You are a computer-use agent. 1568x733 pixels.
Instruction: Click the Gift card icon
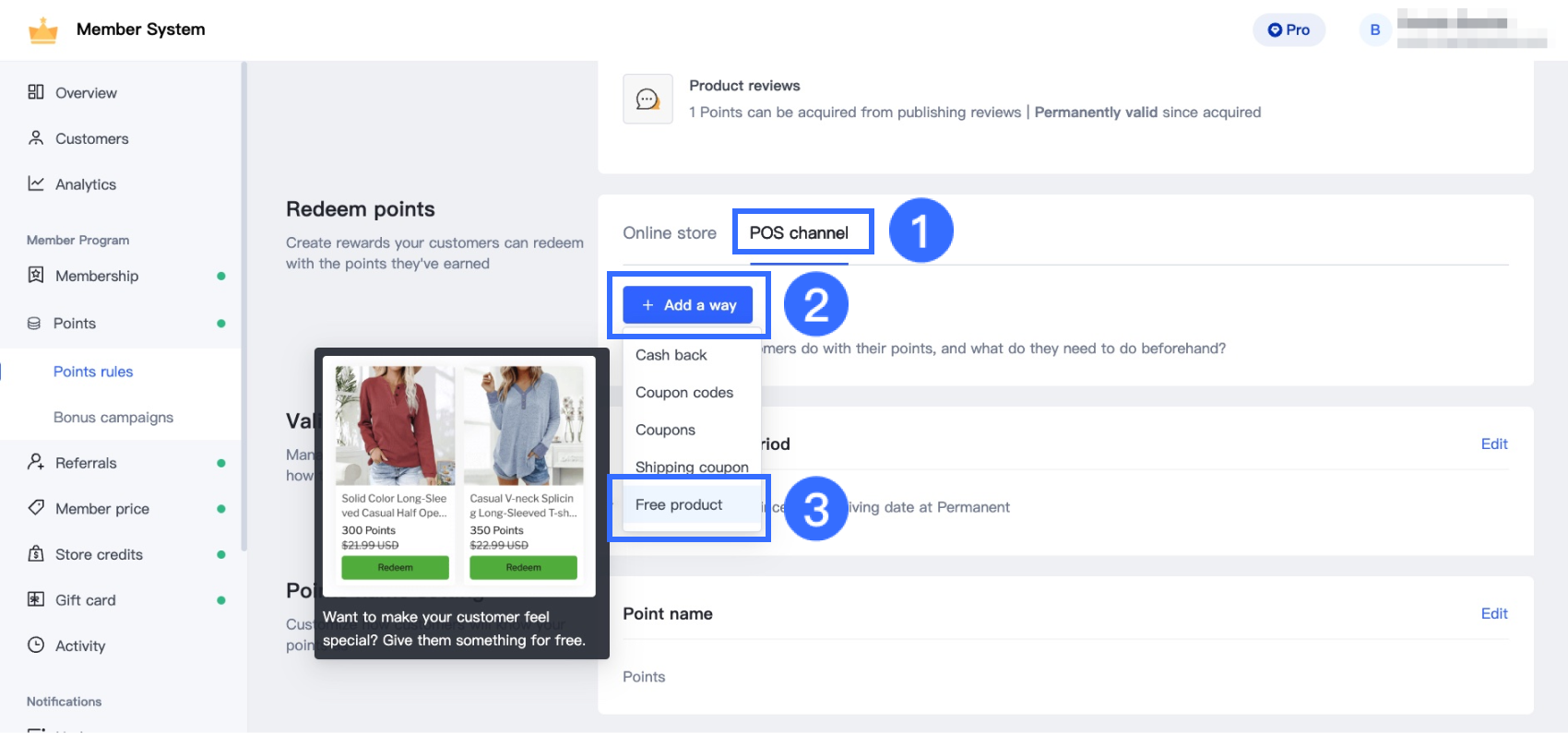36,599
